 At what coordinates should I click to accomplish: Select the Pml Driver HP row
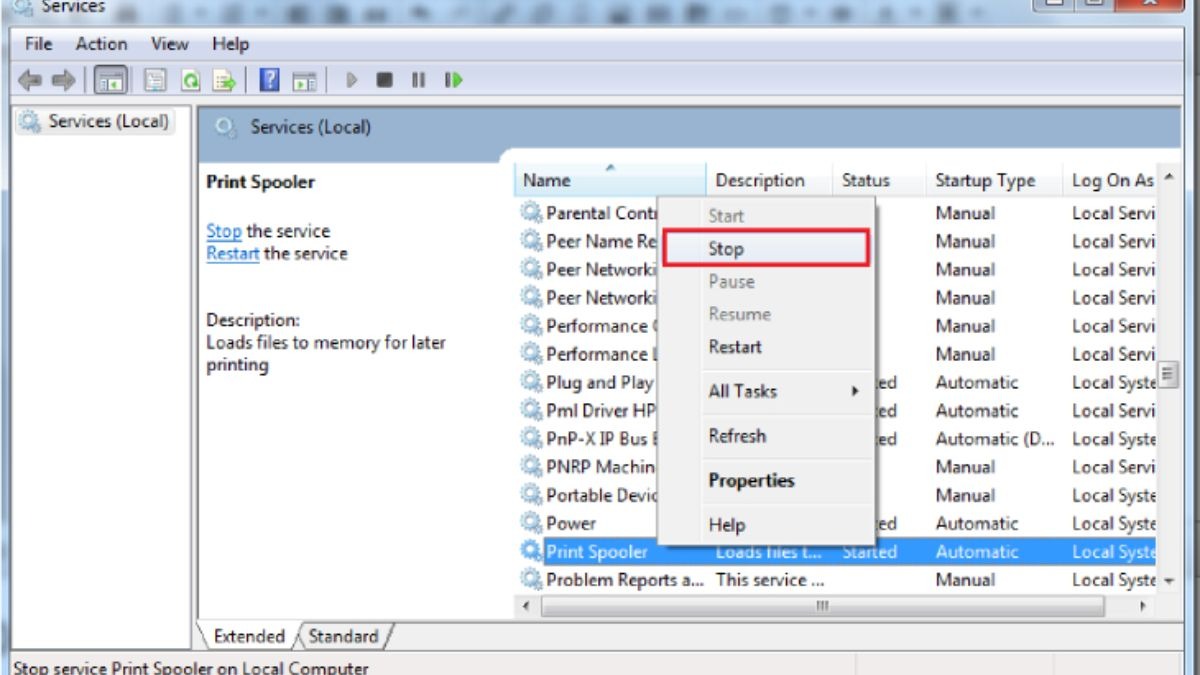(x=838, y=410)
